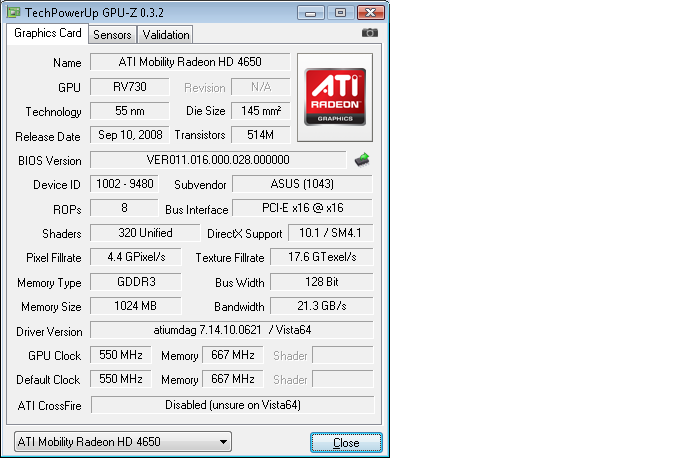
Task: Click the Die Size field 145 mm²
Action: tap(260, 111)
